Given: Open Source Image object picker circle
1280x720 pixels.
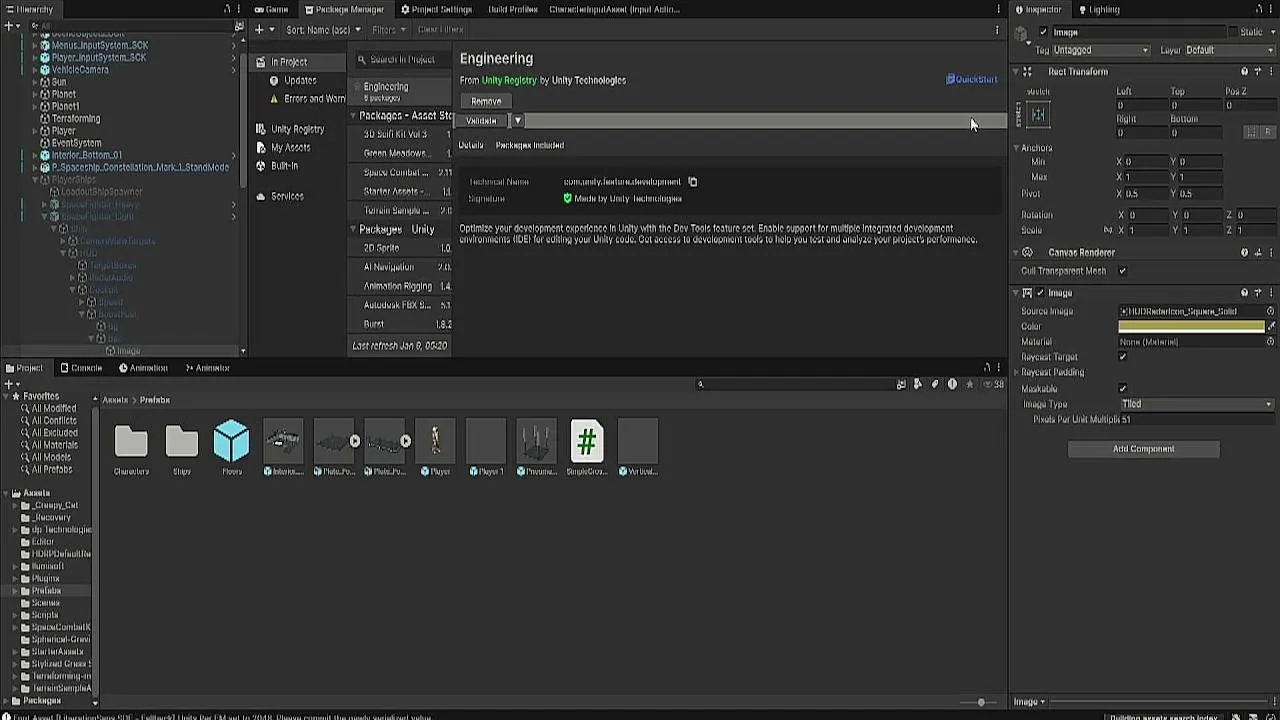Looking at the screenshot, I should [x=1270, y=311].
